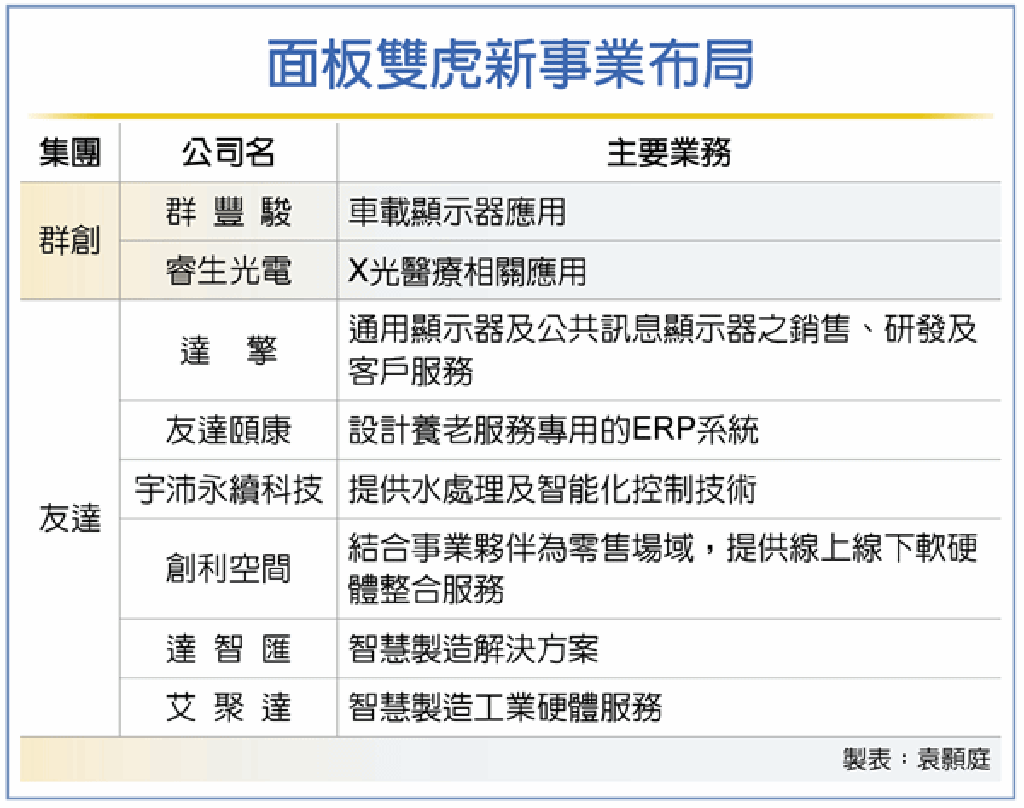Image resolution: width=1024 pixels, height=808 pixels.
Task: Click the 主要業務 column header
Action: coord(669,153)
